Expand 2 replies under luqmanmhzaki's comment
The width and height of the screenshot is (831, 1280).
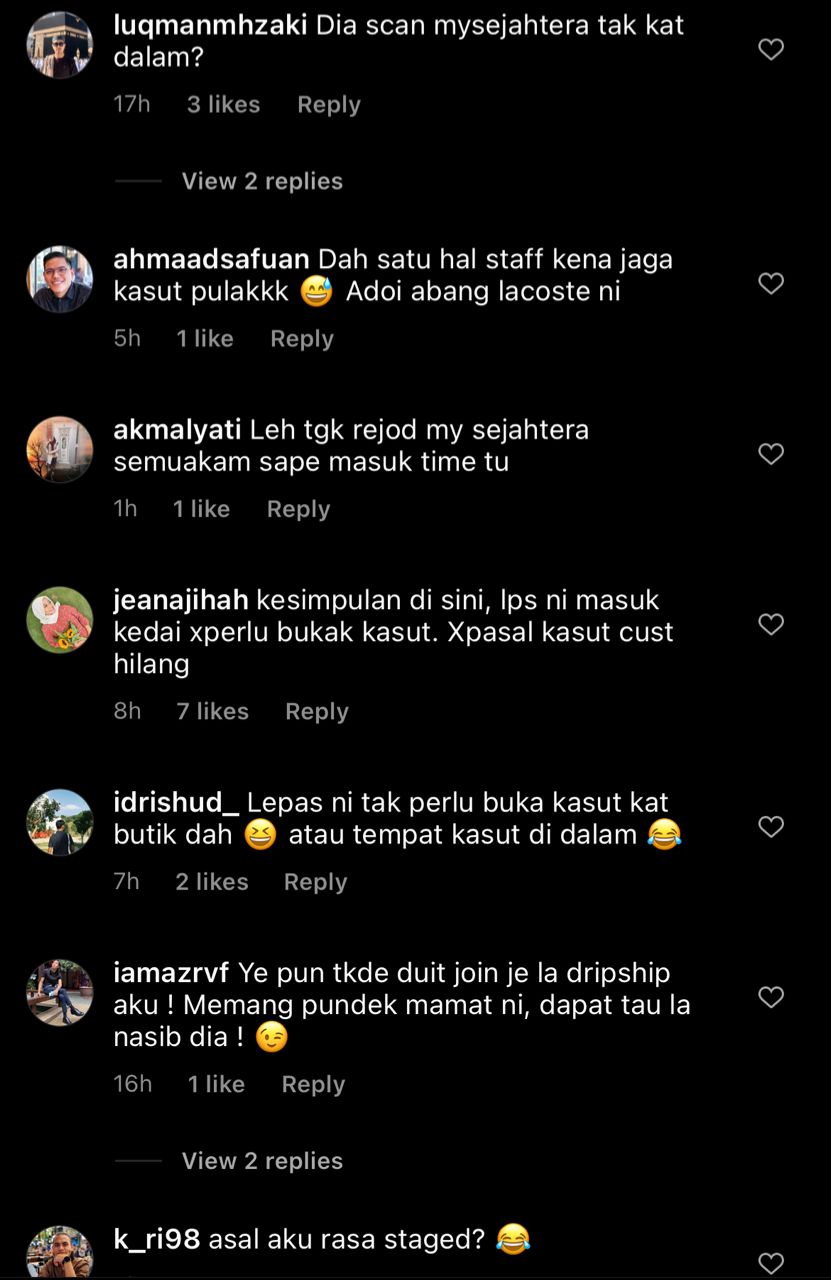coord(262,181)
